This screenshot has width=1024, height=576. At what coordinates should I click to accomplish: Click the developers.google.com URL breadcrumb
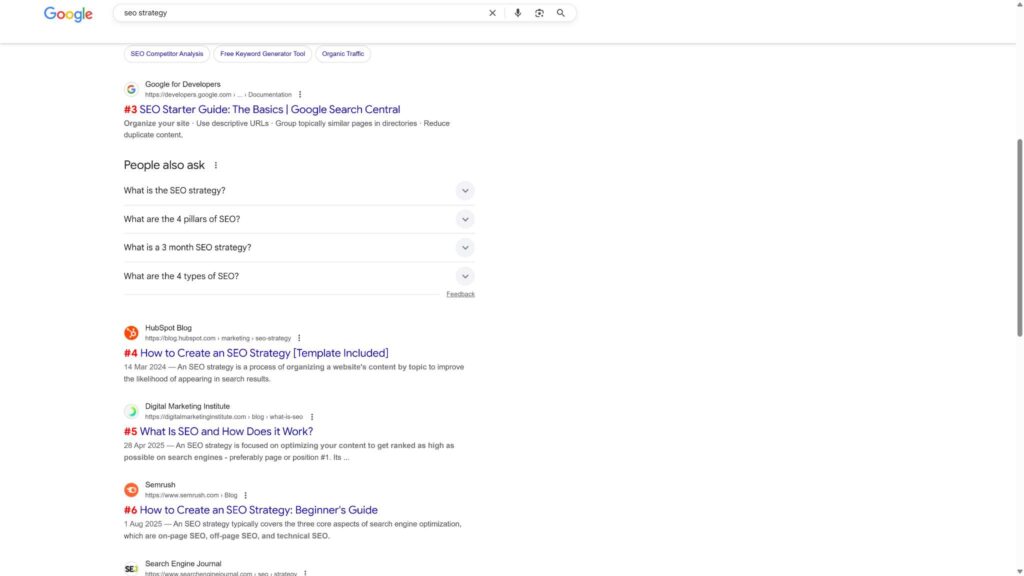218,95
